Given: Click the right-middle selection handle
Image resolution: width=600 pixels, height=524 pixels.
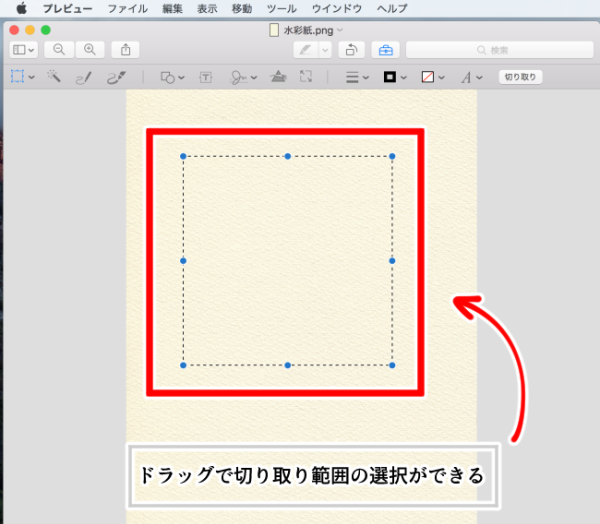Looking at the screenshot, I should point(392,261).
